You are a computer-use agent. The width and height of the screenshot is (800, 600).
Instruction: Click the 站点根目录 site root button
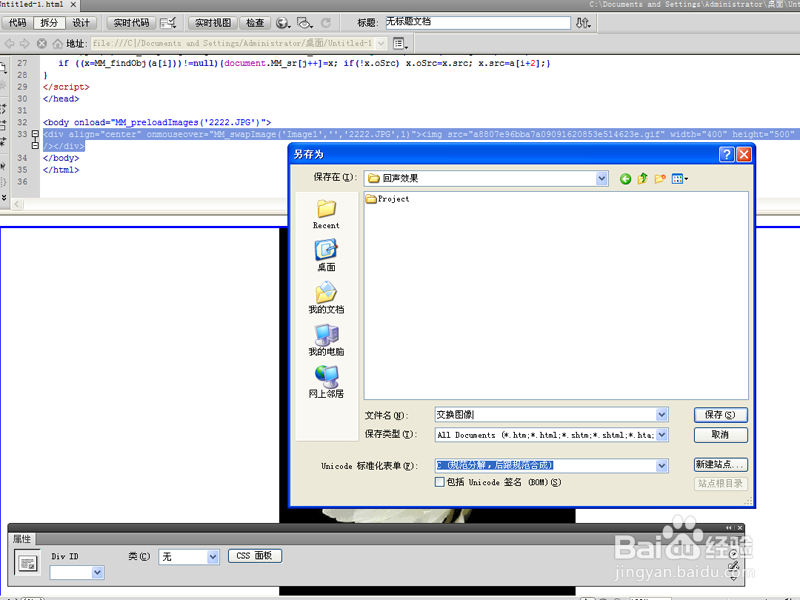point(720,483)
